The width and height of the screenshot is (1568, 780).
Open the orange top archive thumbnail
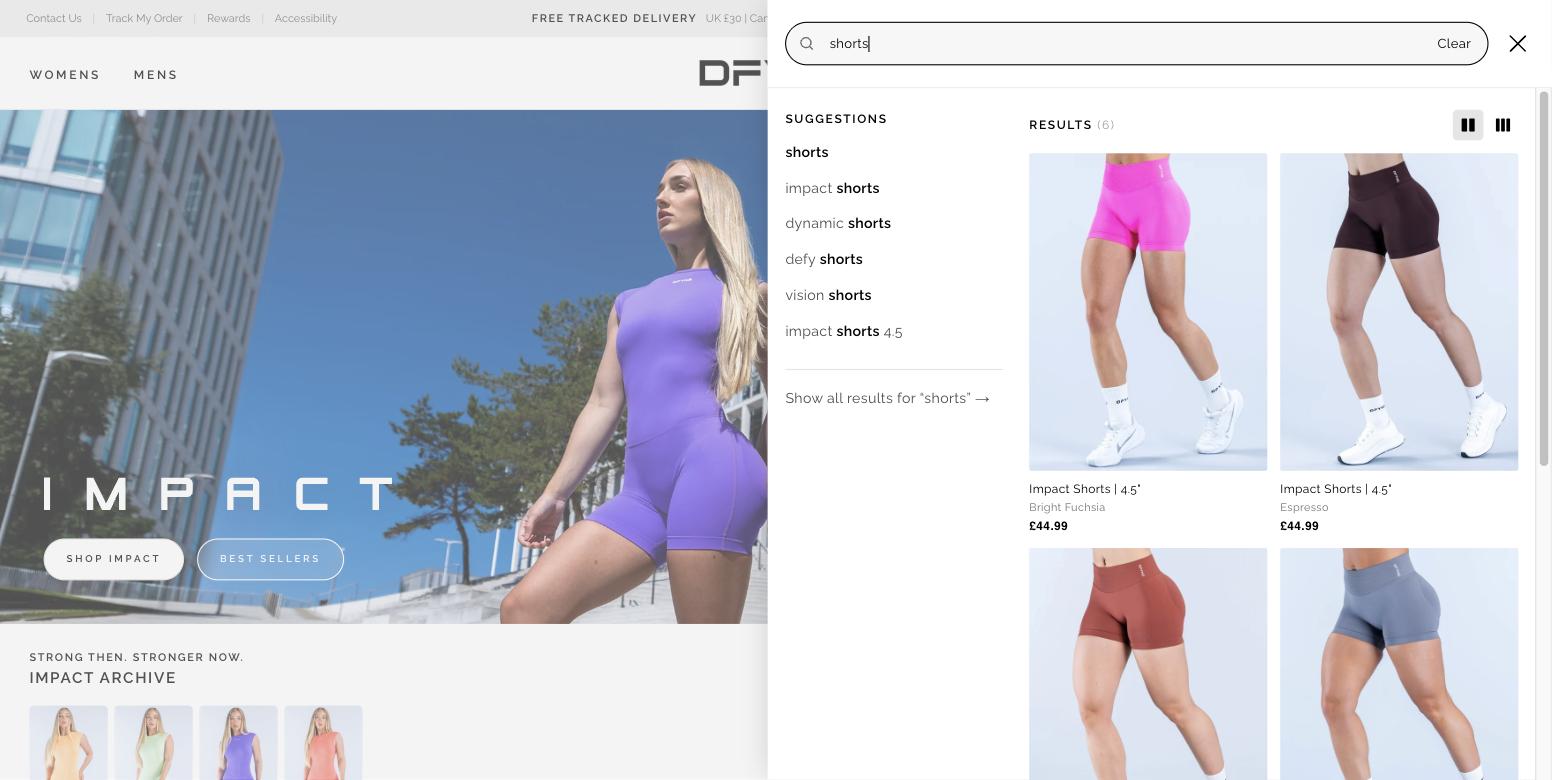coord(68,743)
